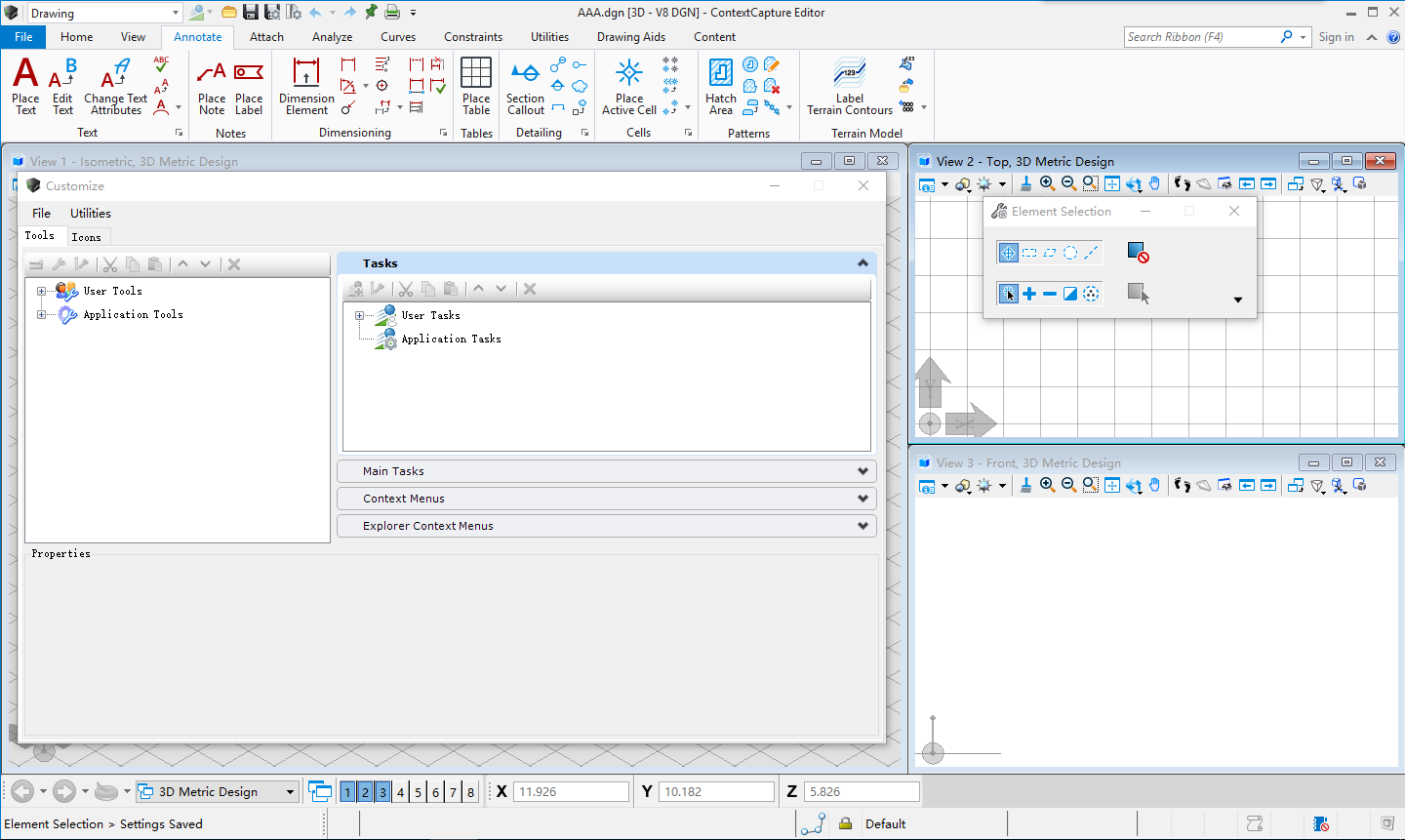Screen dimensions: 1405x840
Task: Open Customize dialog Utilities menu
Action: coord(91,213)
